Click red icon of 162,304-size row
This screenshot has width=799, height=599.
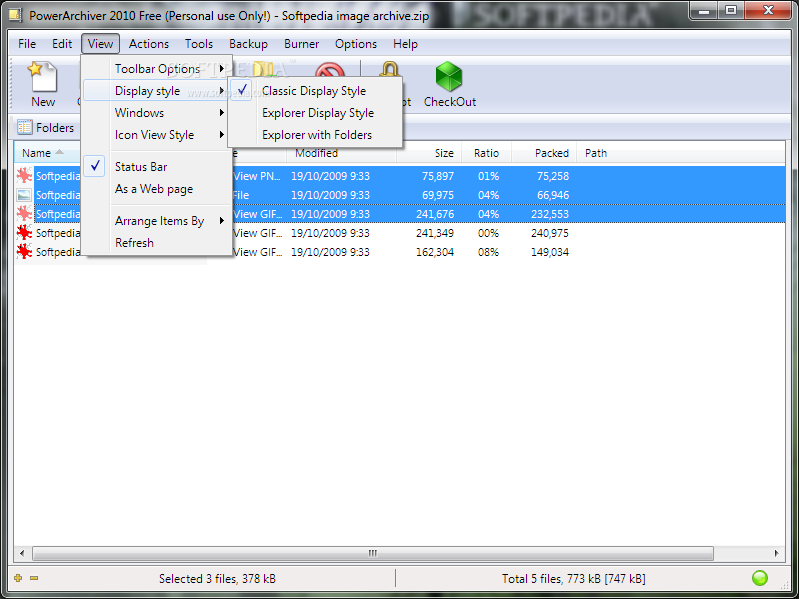click(24, 252)
